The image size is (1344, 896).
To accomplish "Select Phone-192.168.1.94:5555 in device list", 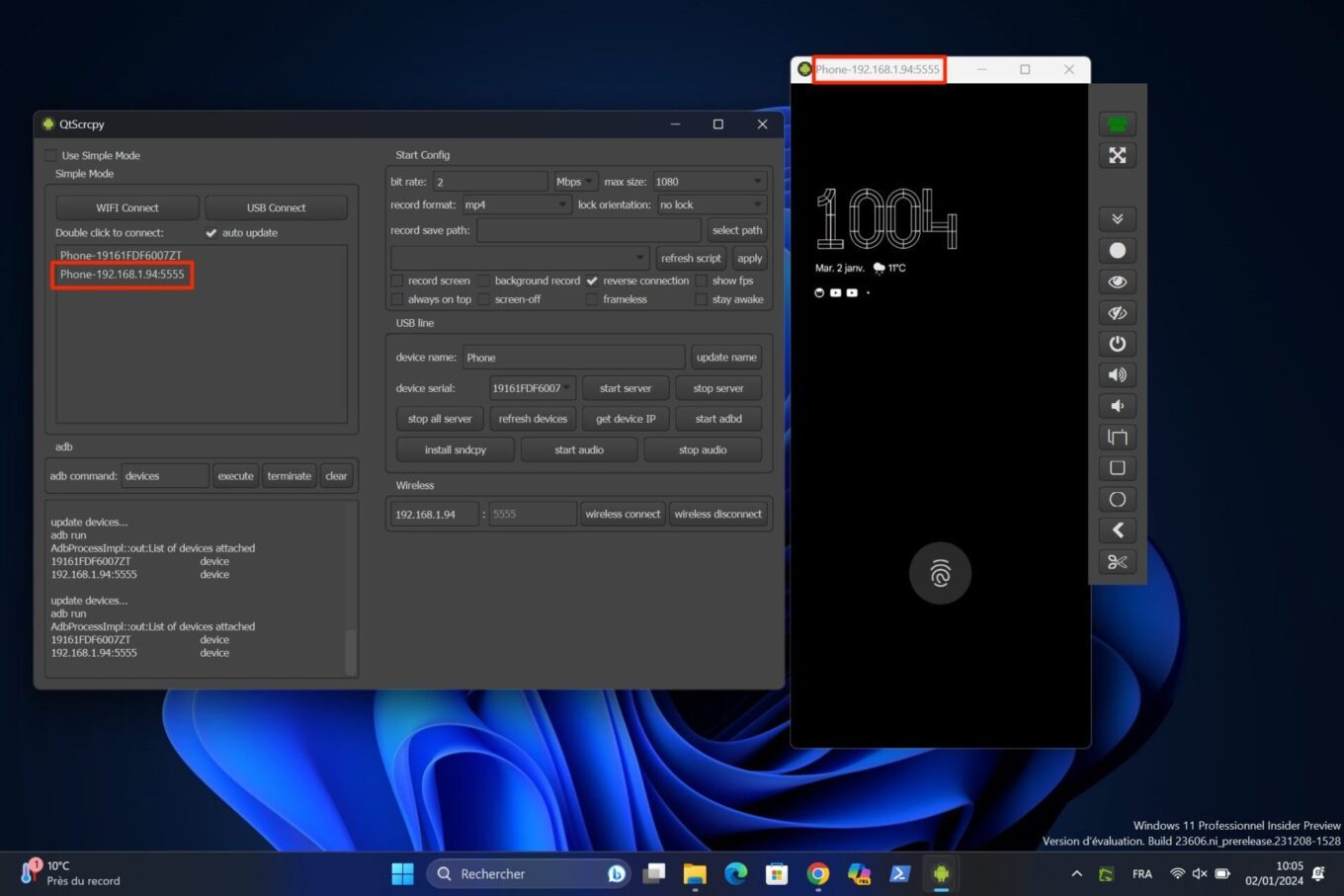I will pyautogui.click(x=123, y=275).
